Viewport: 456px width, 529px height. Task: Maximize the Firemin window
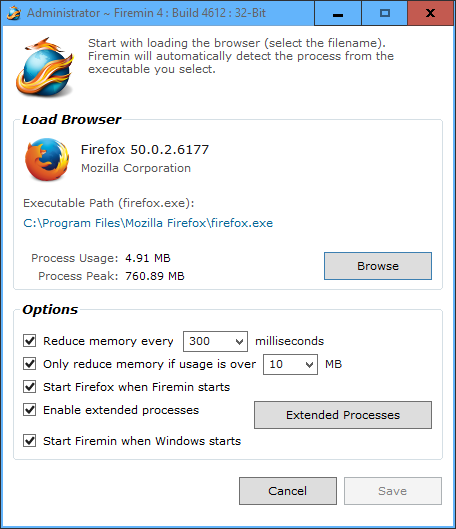(384, 13)
